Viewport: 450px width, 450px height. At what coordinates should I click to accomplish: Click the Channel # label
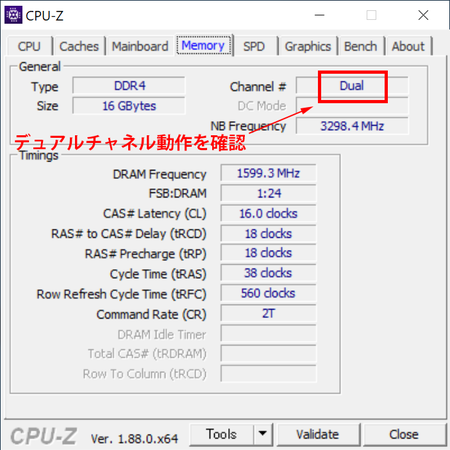click(x=258, y=87)
